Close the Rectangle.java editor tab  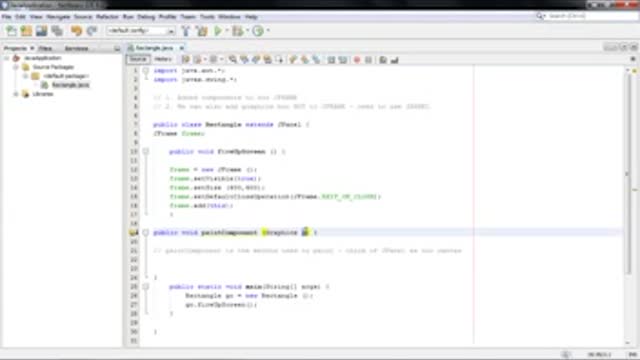tap(182, 48)
